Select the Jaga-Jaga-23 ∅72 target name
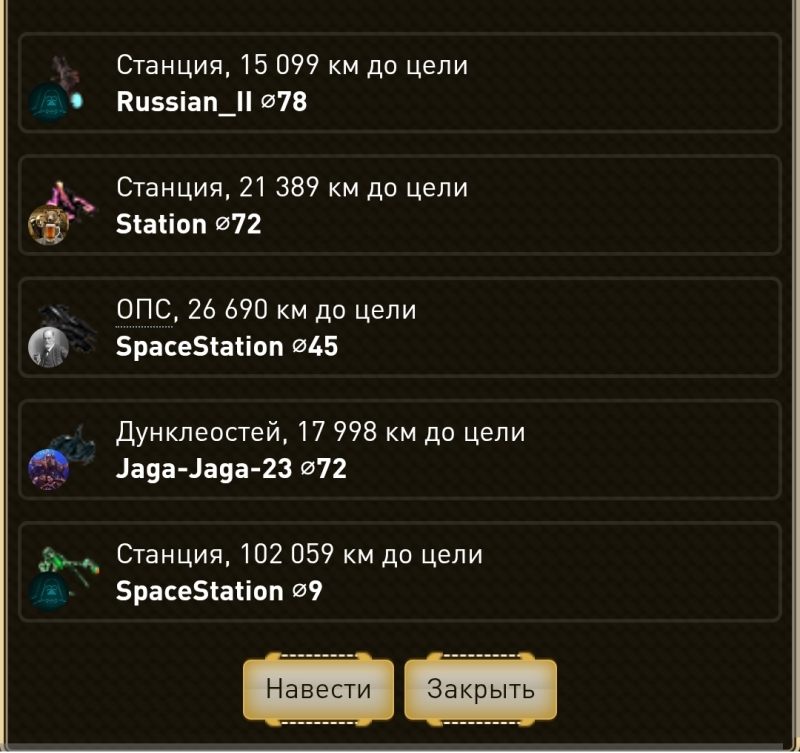 coord(231,468)
